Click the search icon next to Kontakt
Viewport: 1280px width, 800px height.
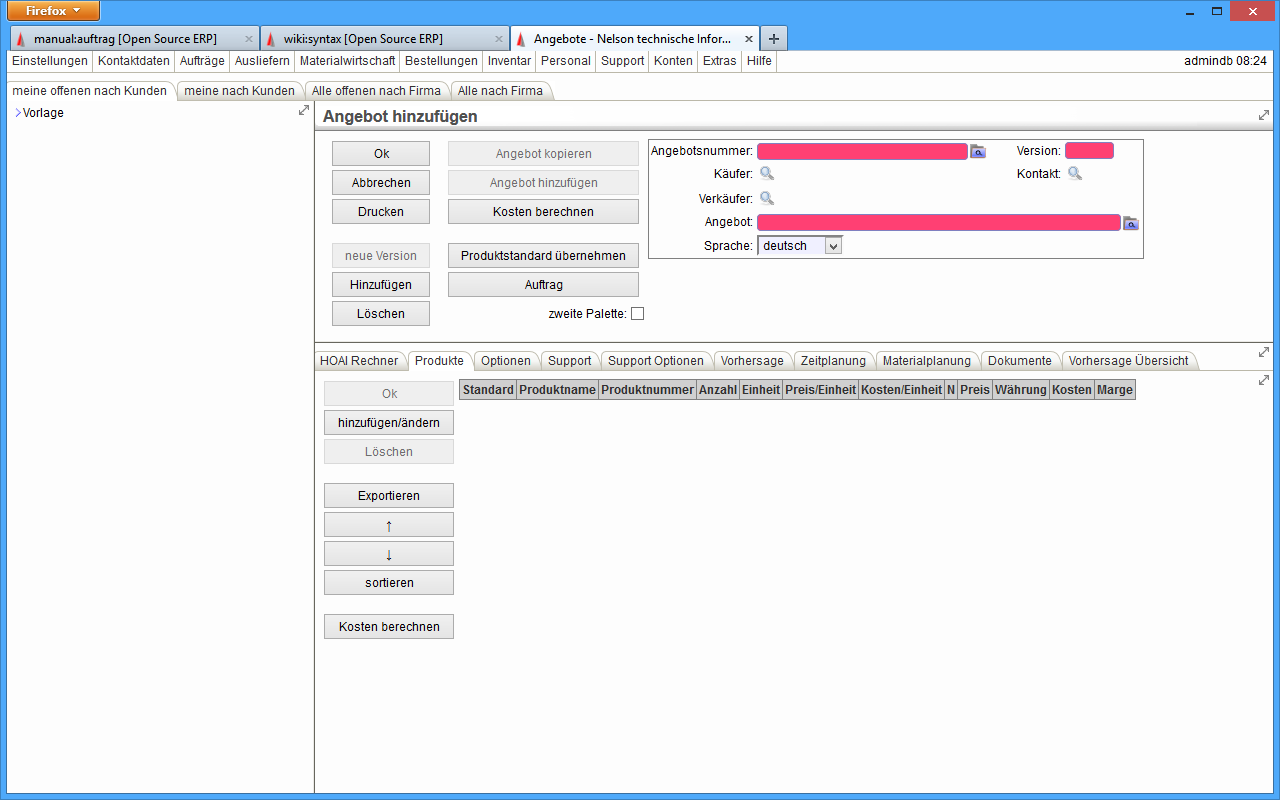1075,174
